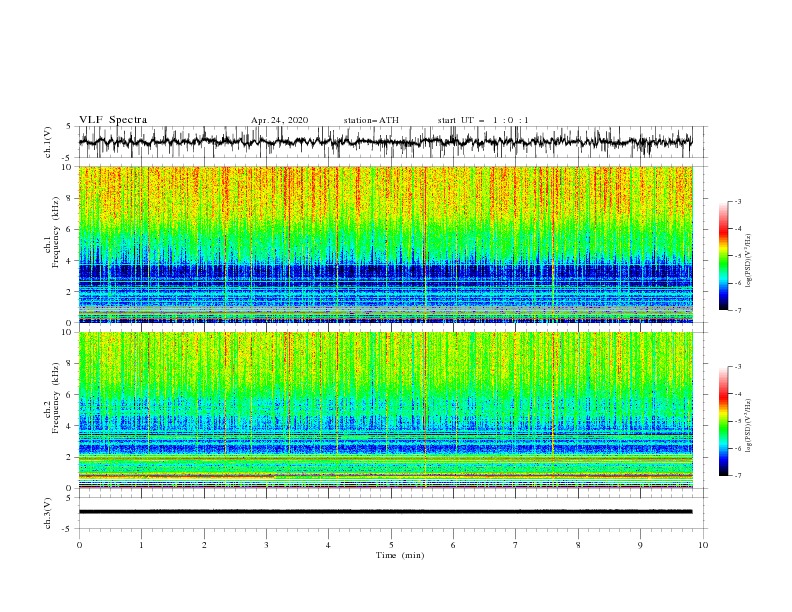Click the time axis tick label '5'
The width and height of the screenshot is (792, 612).
point(391,545)
